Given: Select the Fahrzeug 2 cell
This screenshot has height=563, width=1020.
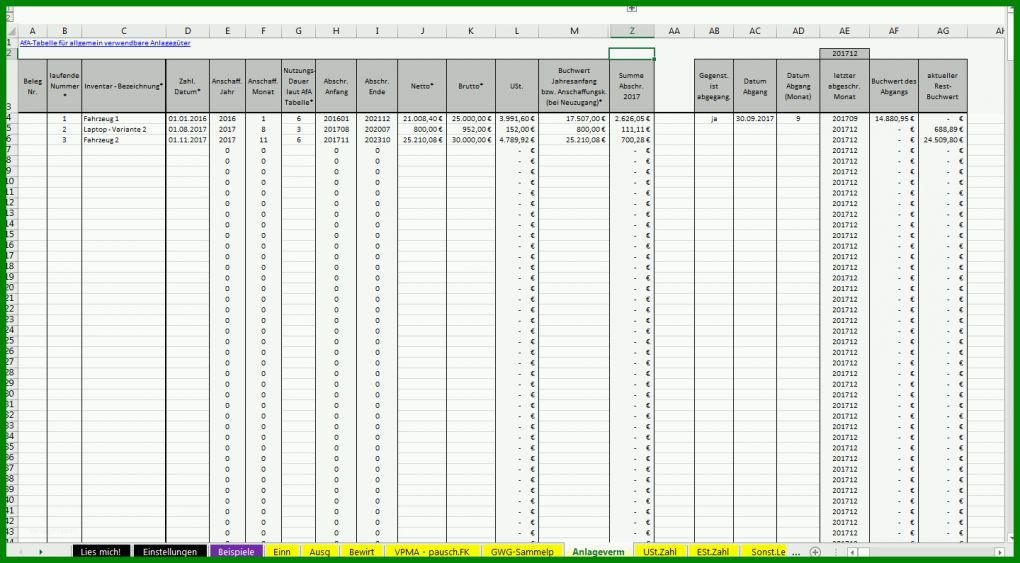Looking at the screenshot, I should coord(124,140).
